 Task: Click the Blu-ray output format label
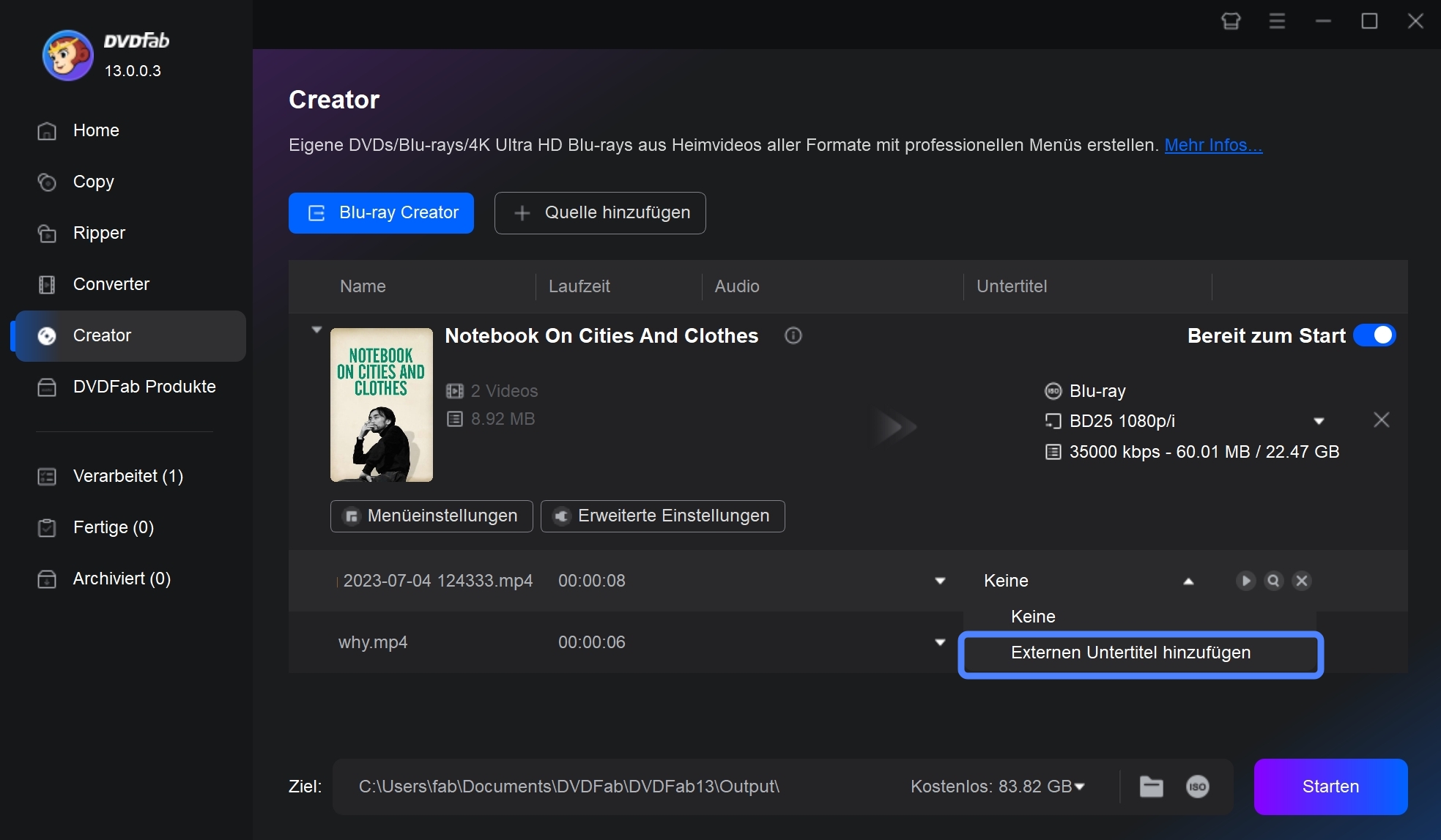(1097, 391)
